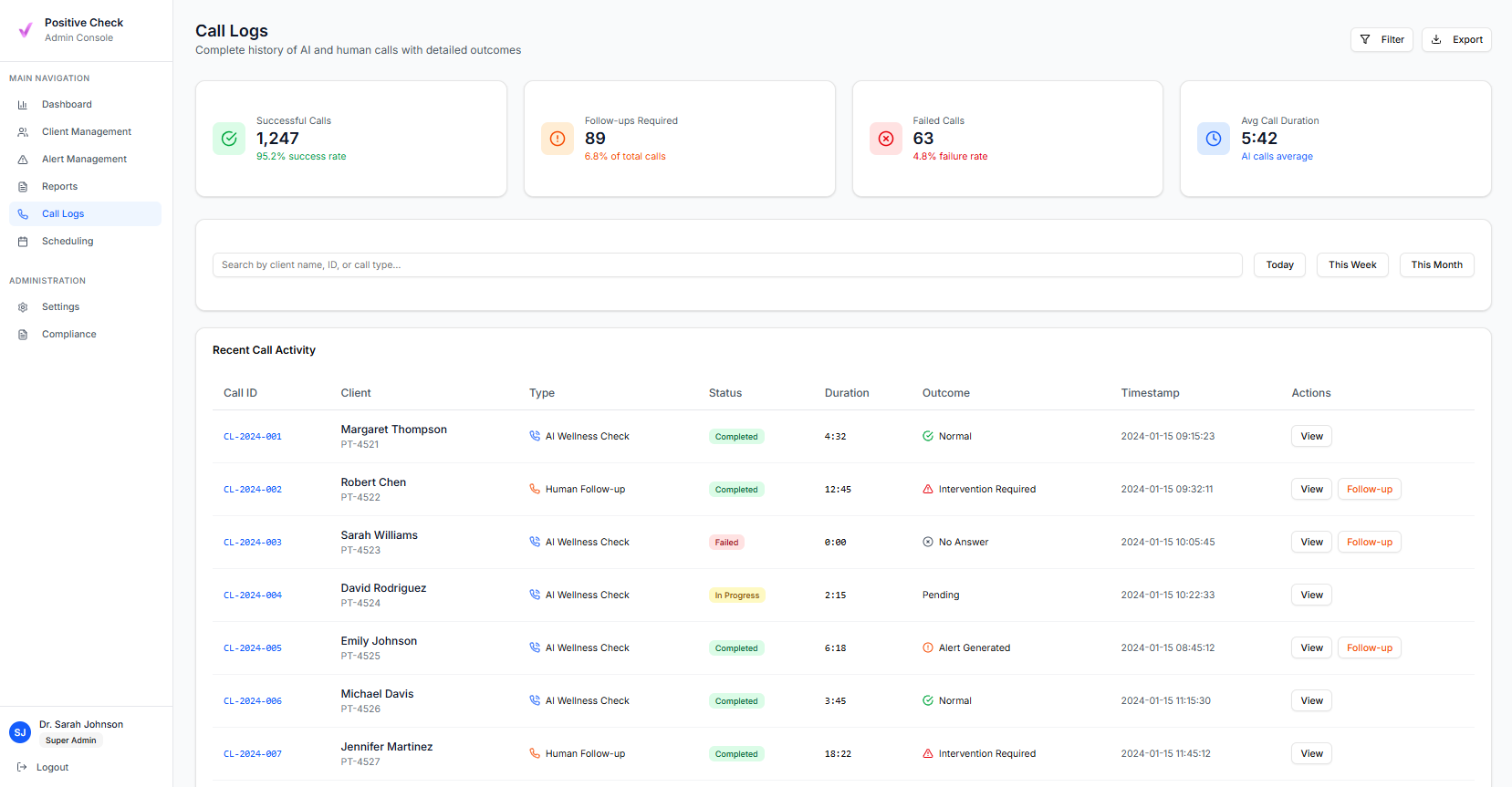View call details for Margaret Thompson
This screenshot has width=1512, height=787.
pos(1311,437)
